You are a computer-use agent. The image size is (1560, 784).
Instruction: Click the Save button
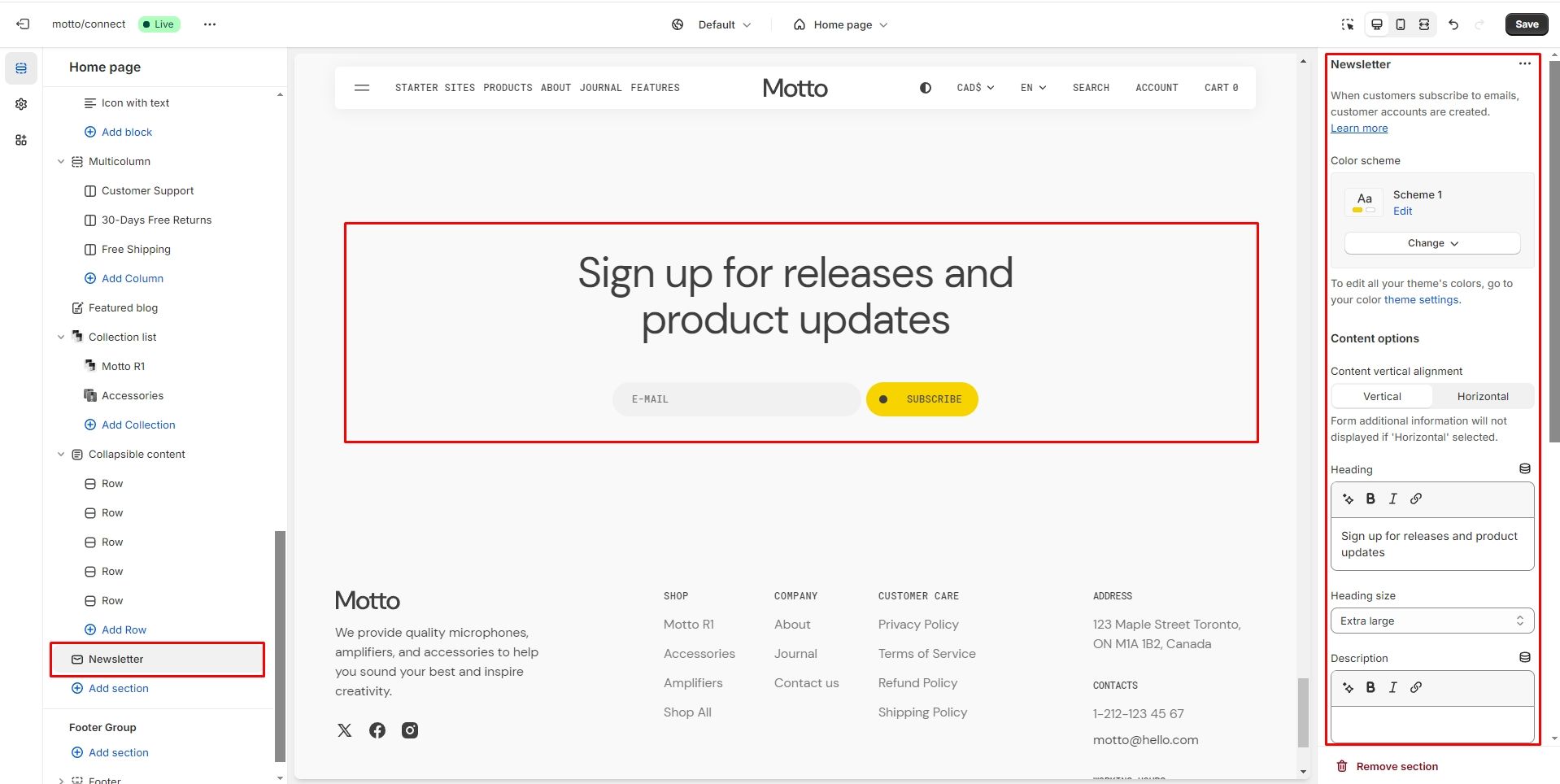pyautogui.click(x=1526, y=24)
